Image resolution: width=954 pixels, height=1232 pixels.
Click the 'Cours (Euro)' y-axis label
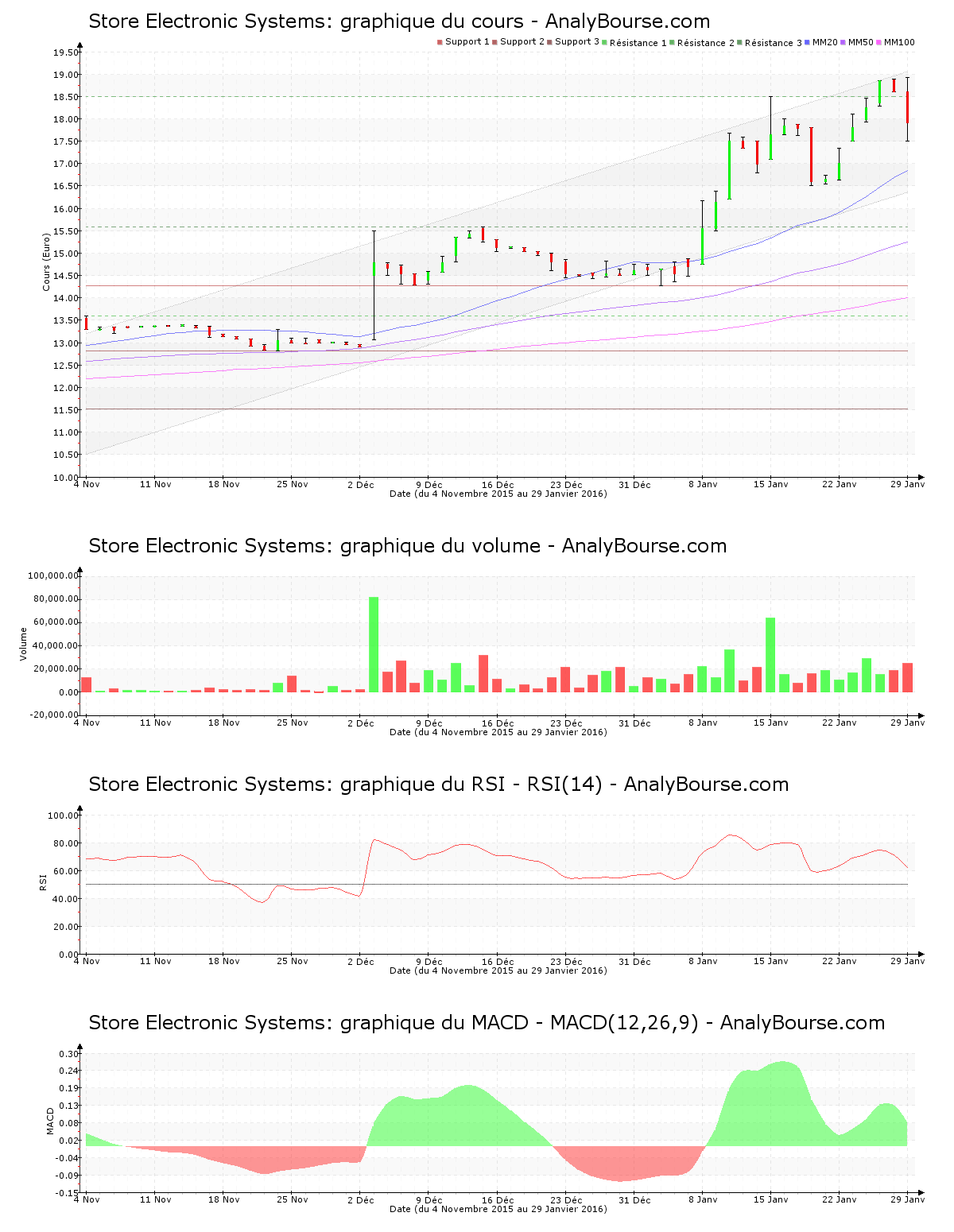point(46,262)
